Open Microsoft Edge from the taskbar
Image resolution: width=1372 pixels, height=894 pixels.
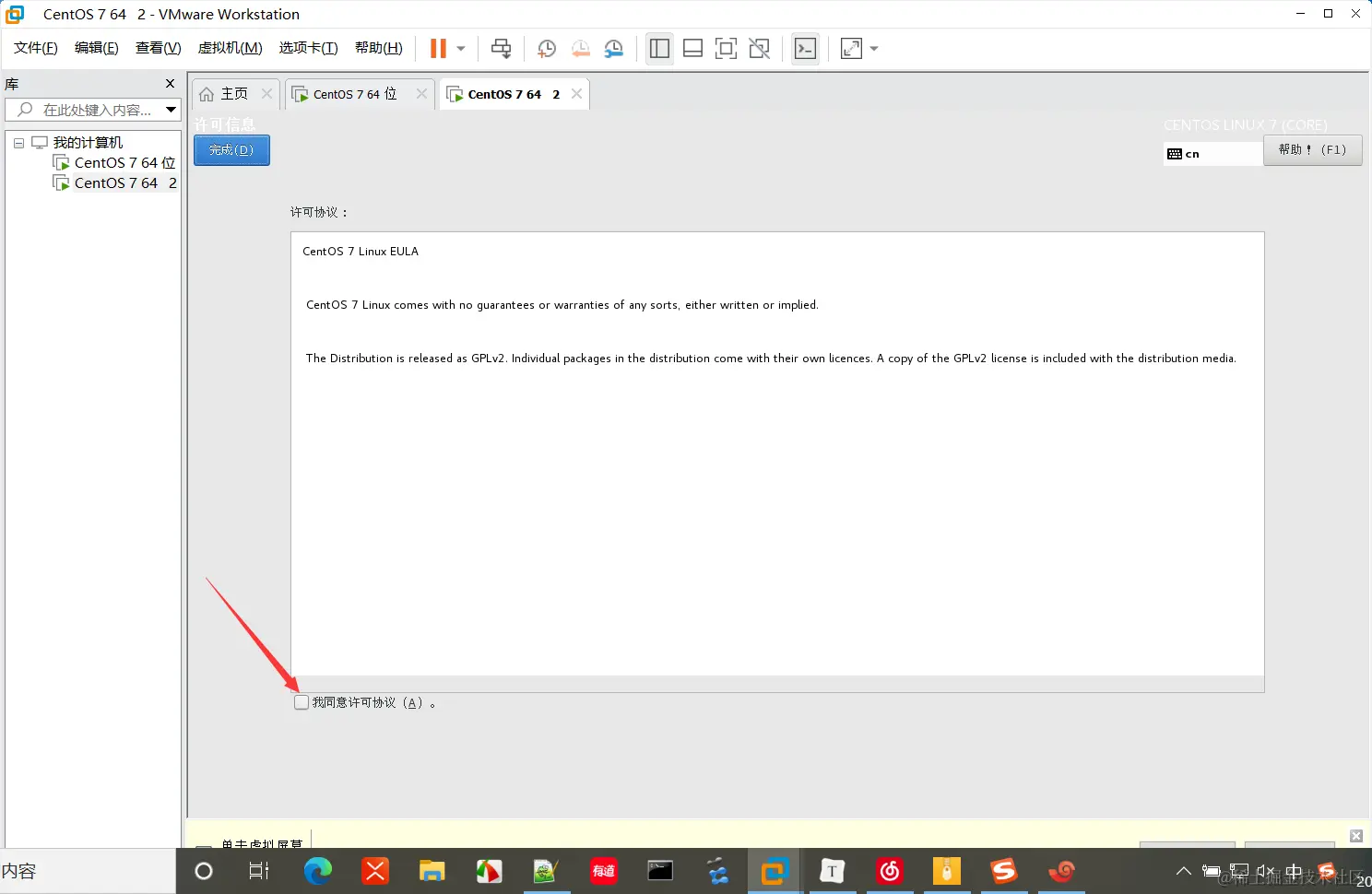(318, 871)
